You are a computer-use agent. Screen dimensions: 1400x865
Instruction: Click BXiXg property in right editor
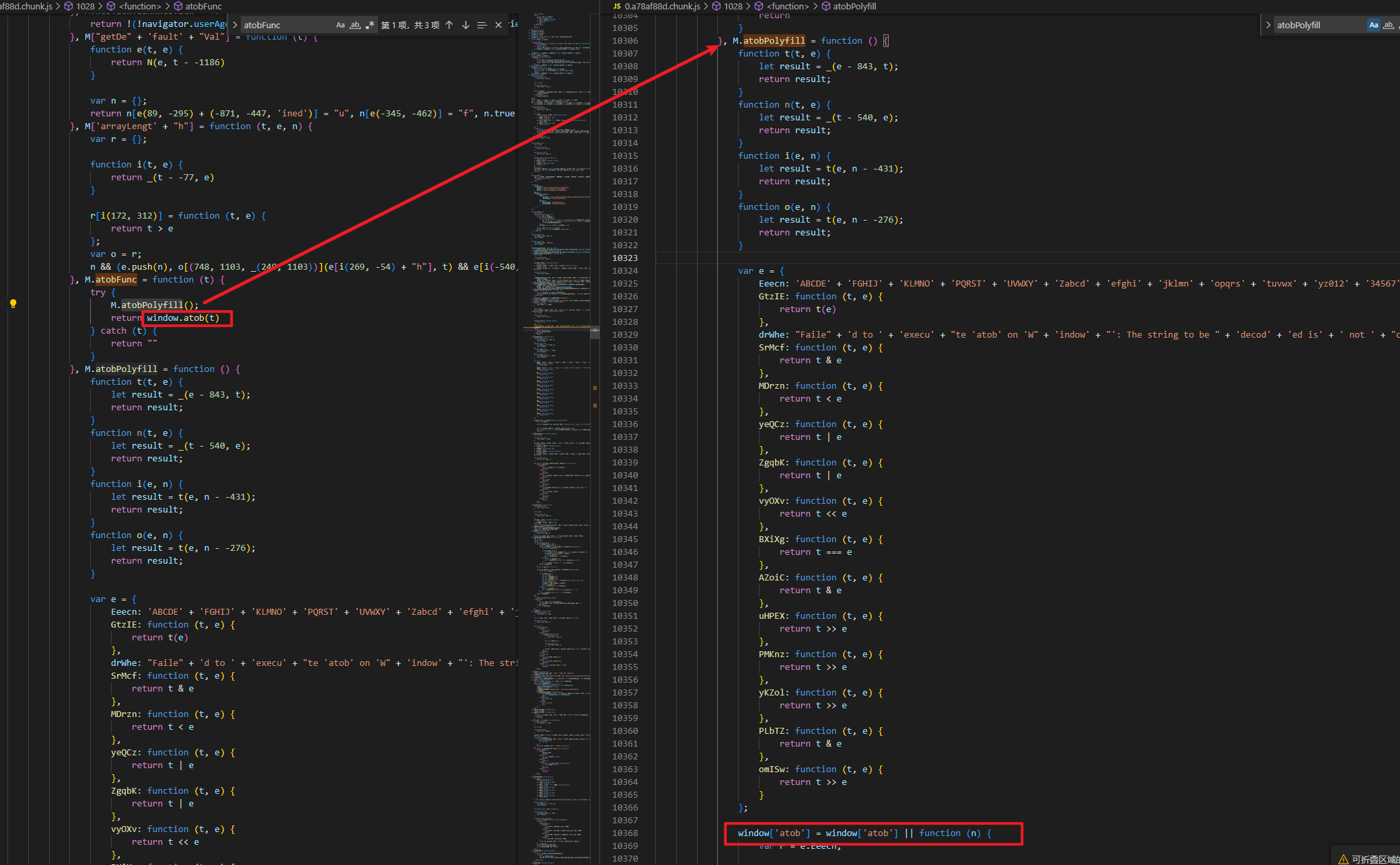(x=772, y=539)
